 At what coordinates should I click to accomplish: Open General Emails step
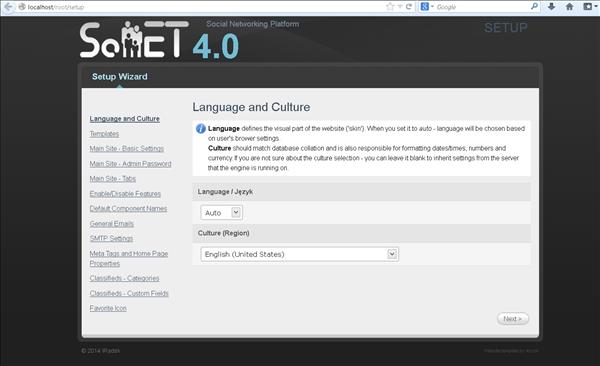point(112,224)
